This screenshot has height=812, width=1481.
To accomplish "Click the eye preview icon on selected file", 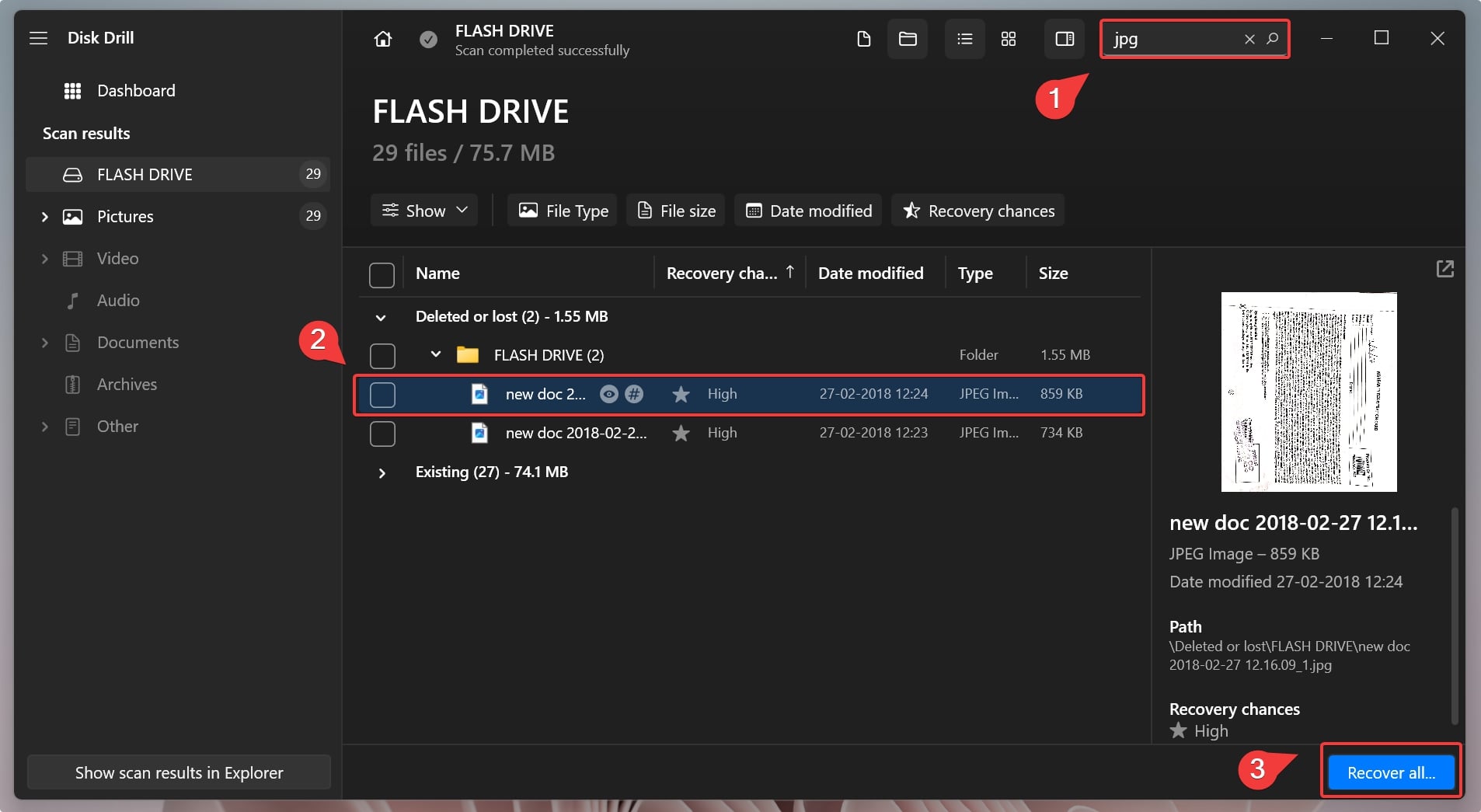I will coord(609,394).
